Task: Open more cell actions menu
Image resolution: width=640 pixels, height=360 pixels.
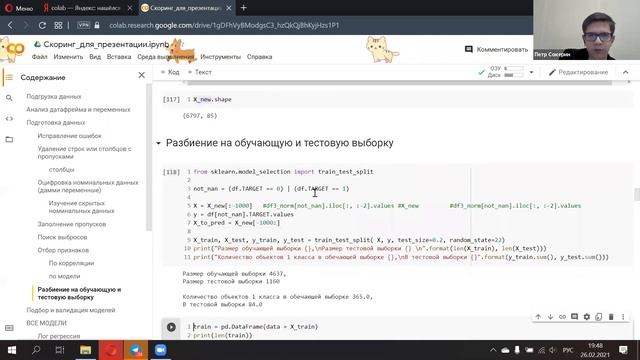Action: click(623, 317)
